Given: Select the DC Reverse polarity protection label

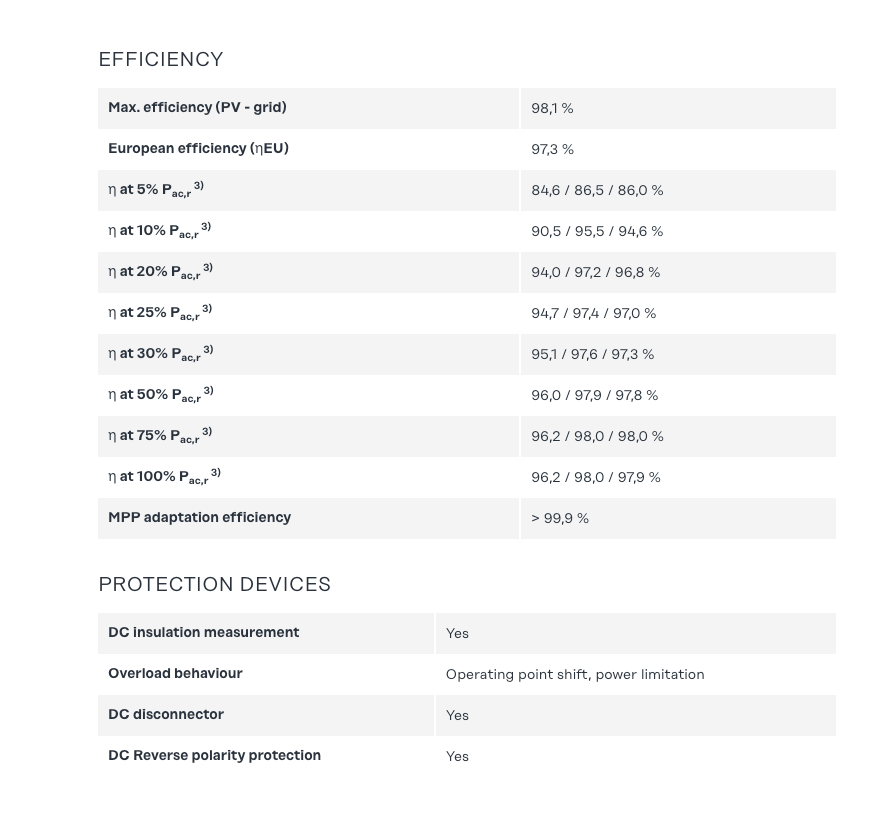Looking at the screenshot, I should tap(214, 756).
